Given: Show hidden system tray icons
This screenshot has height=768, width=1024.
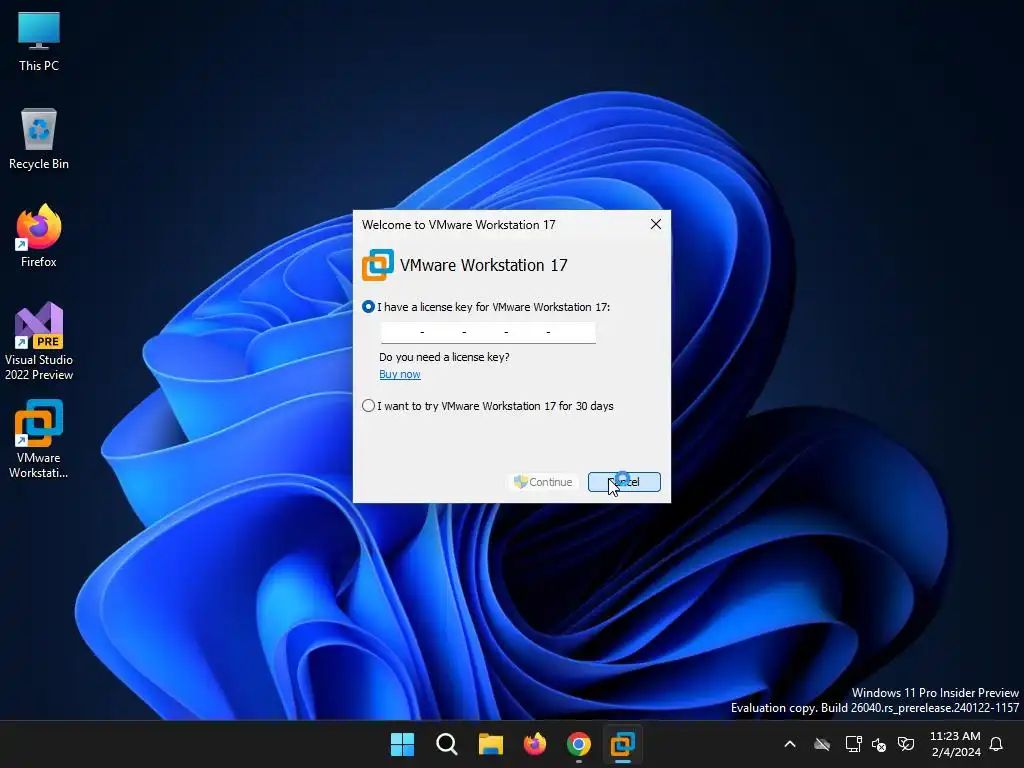Looking at the screenshot, I should (790, 744).
